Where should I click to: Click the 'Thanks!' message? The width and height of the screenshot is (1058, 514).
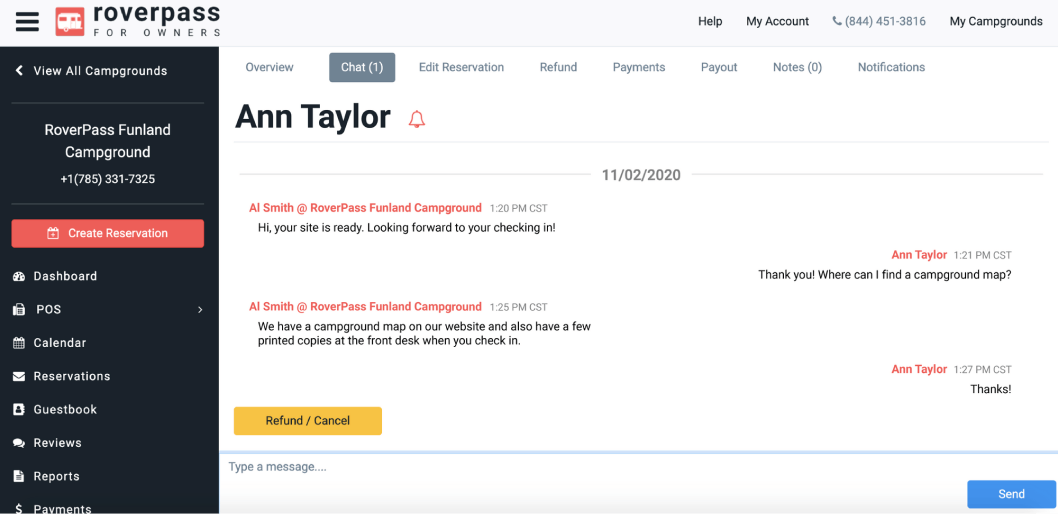(x=991, y=389)
